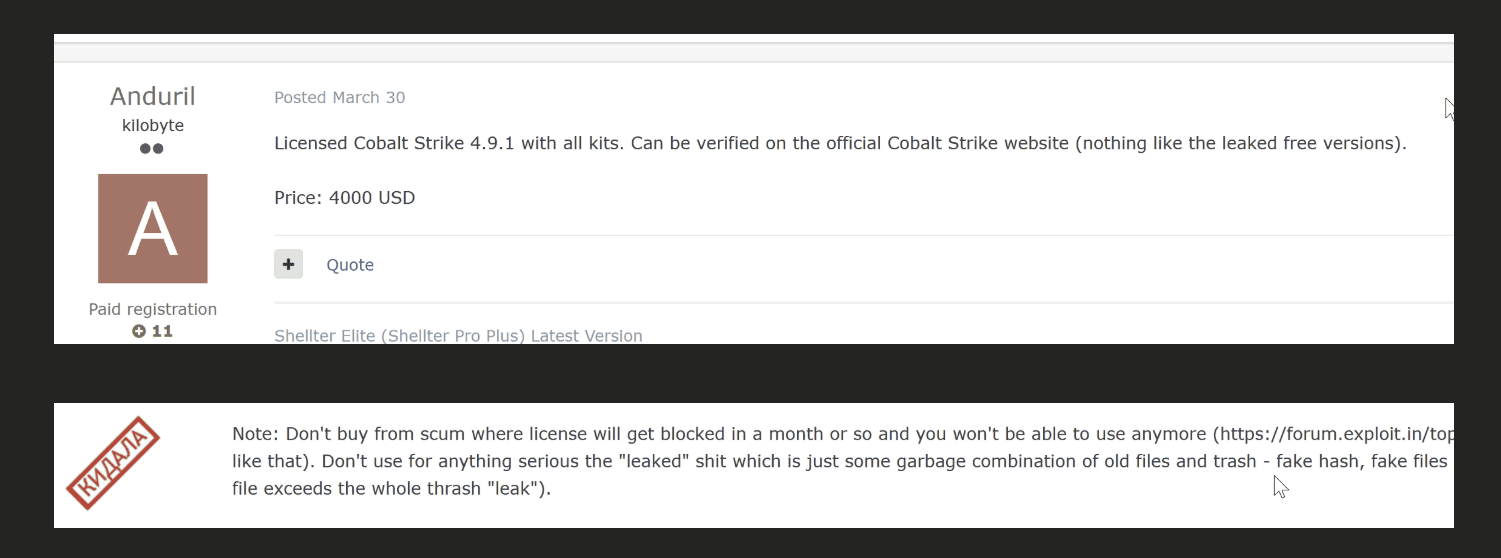The height and width of the screenshot is (558, 1501).
Task: Click the Price: 4000 USD line
Action: tap(344, 198)
